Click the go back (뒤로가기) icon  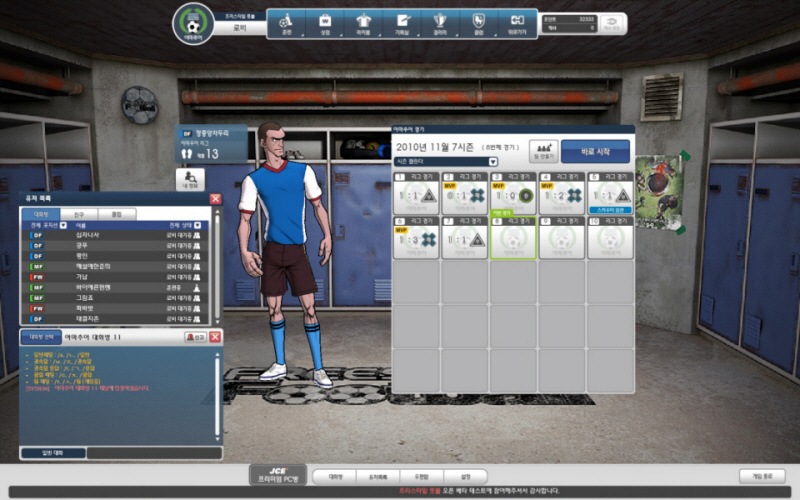(x=517, y=23)
